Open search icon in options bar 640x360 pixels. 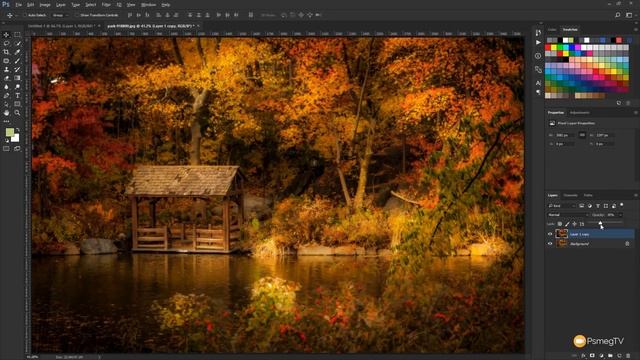pyautogui.click(x=618, y=15)
